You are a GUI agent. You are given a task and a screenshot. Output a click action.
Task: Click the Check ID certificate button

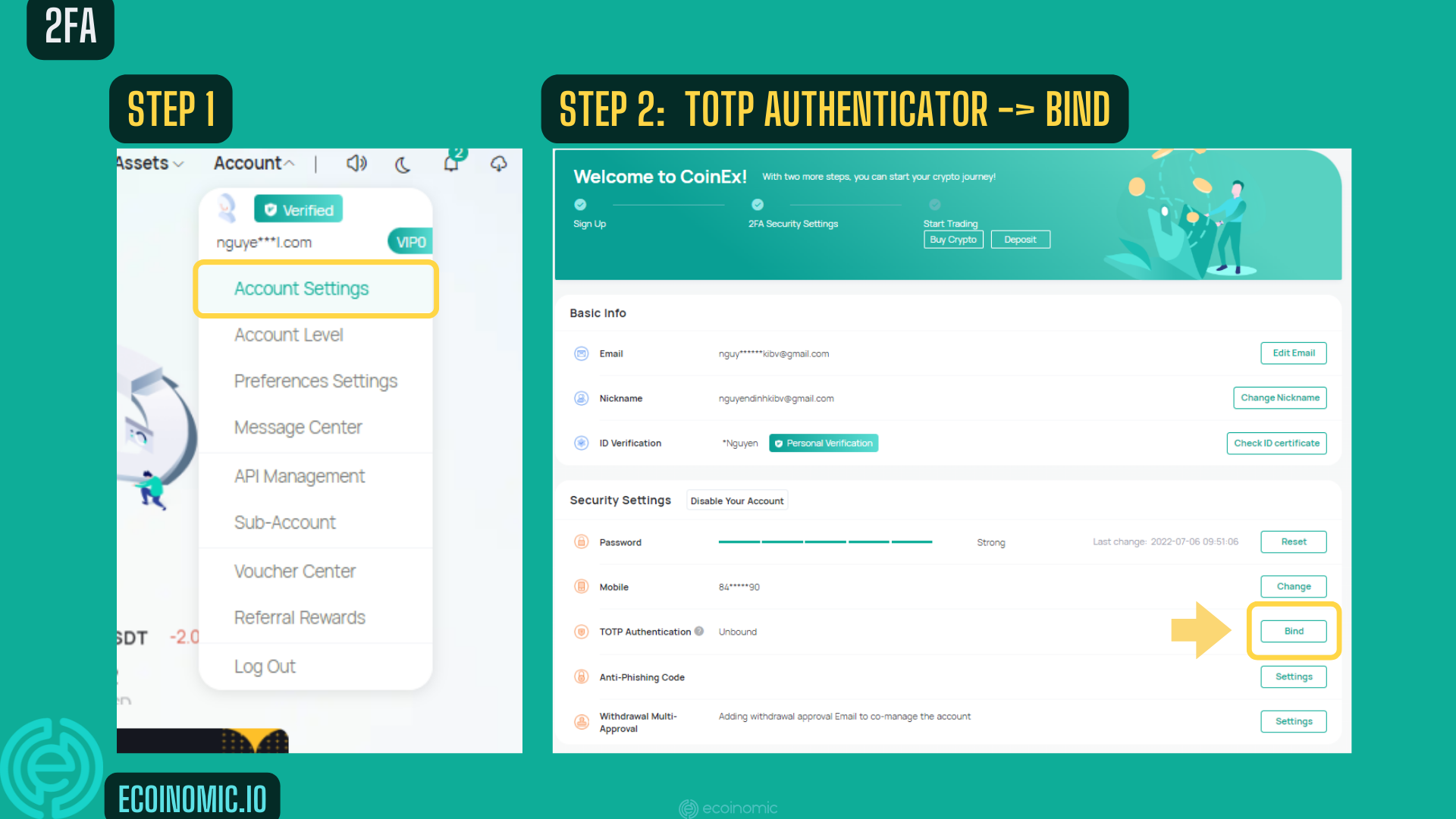point(1277,444)
